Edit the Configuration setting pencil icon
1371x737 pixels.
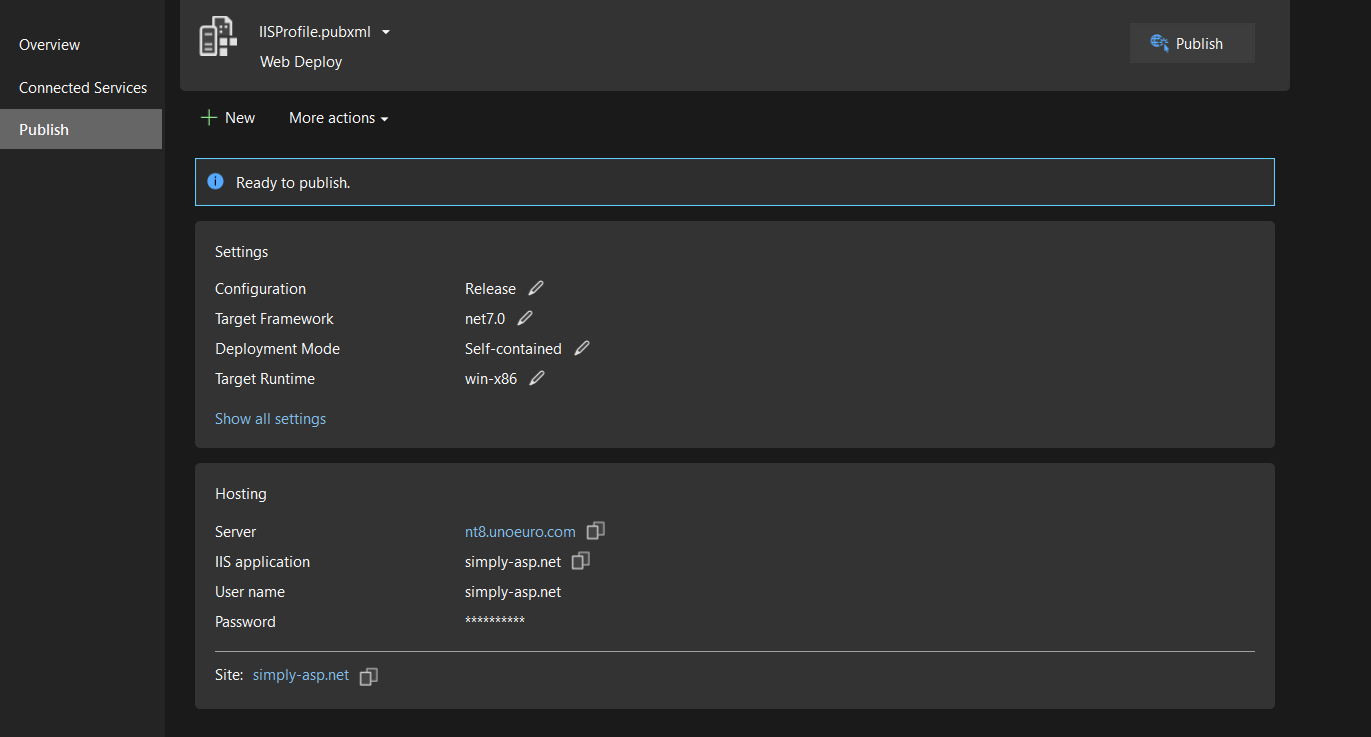coord(536,288)
